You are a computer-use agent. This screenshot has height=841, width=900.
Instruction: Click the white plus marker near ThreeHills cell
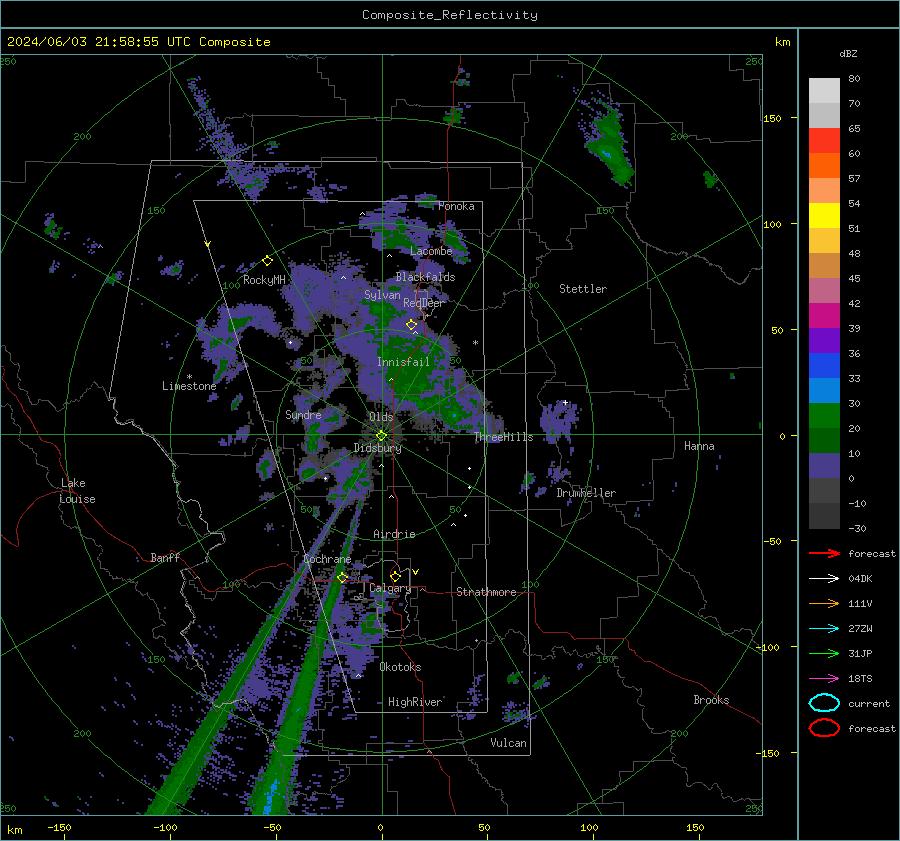(x=565, y=402)
